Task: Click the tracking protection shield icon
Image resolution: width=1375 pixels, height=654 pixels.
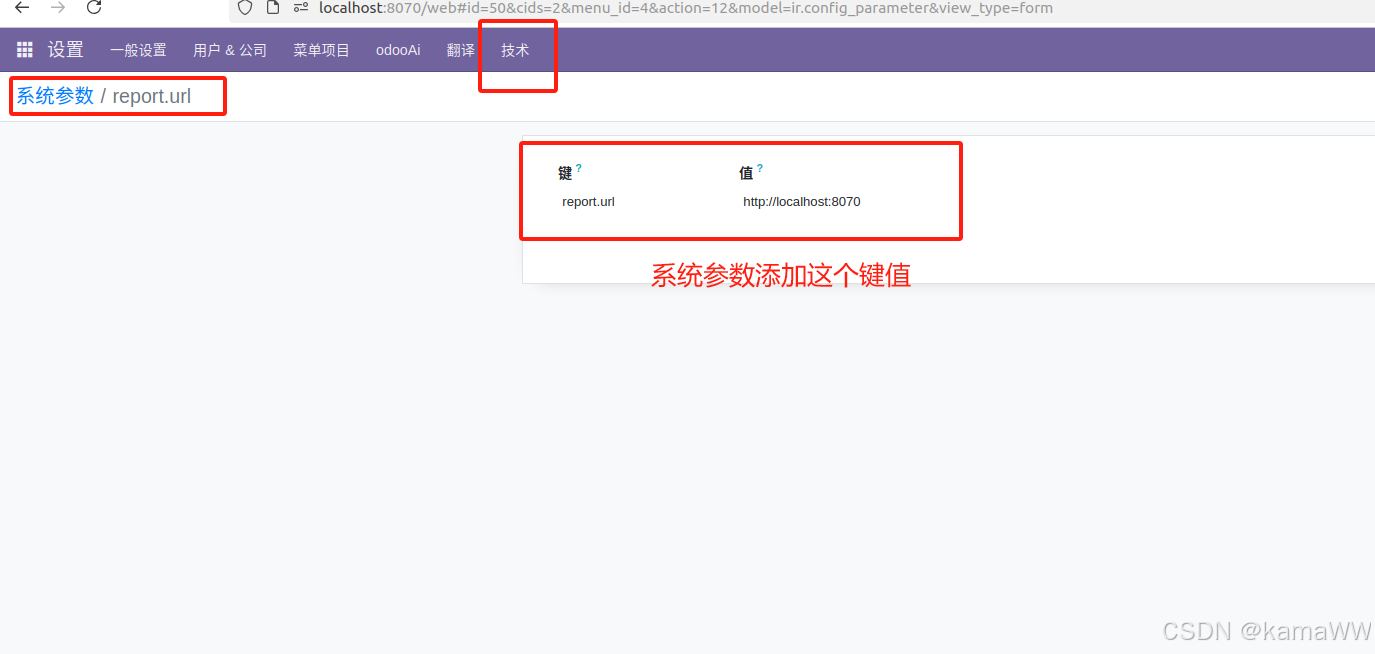Action: (243, 8)
